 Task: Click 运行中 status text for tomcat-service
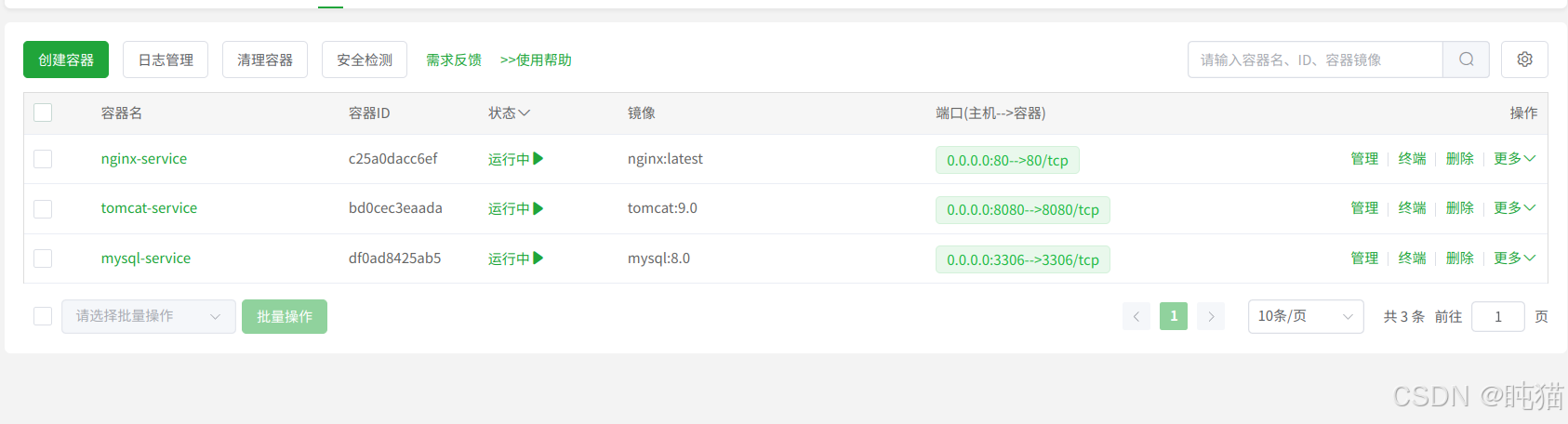(x=509, y=208)
